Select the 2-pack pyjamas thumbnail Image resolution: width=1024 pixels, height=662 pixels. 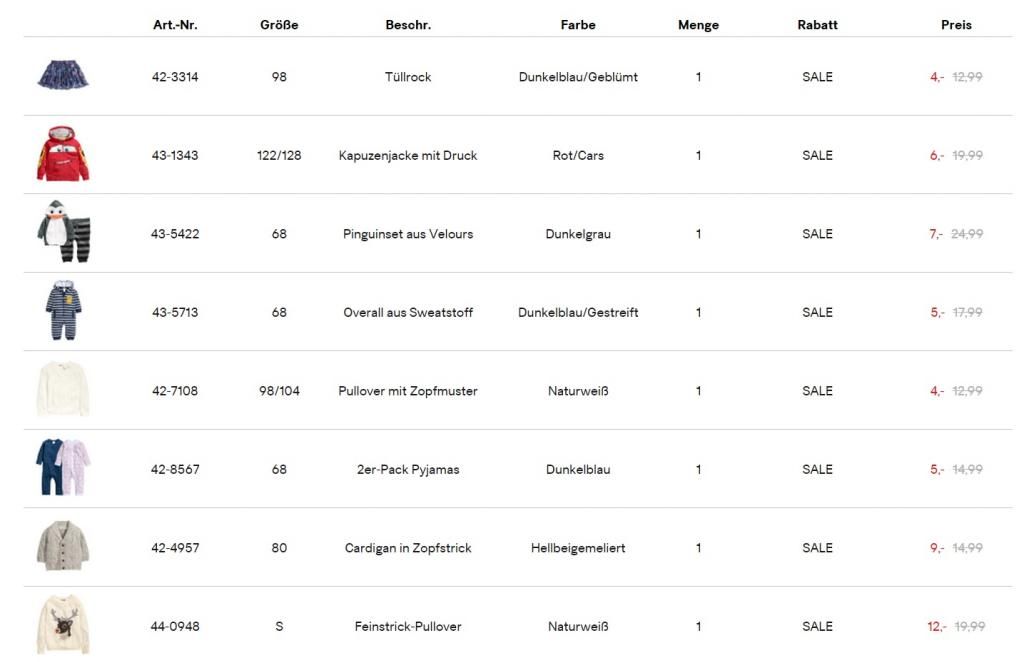(63, 468)
